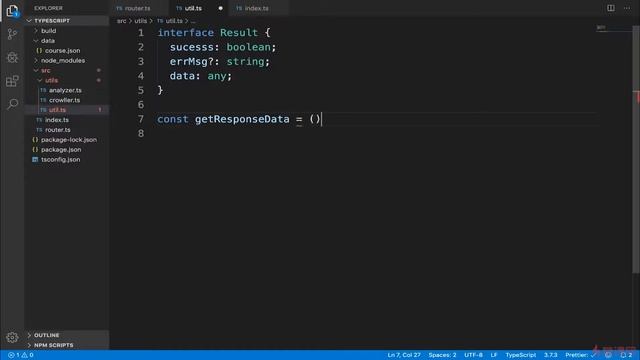
Task: Open index.ts from the explorer tree
Action: (67, 120)
